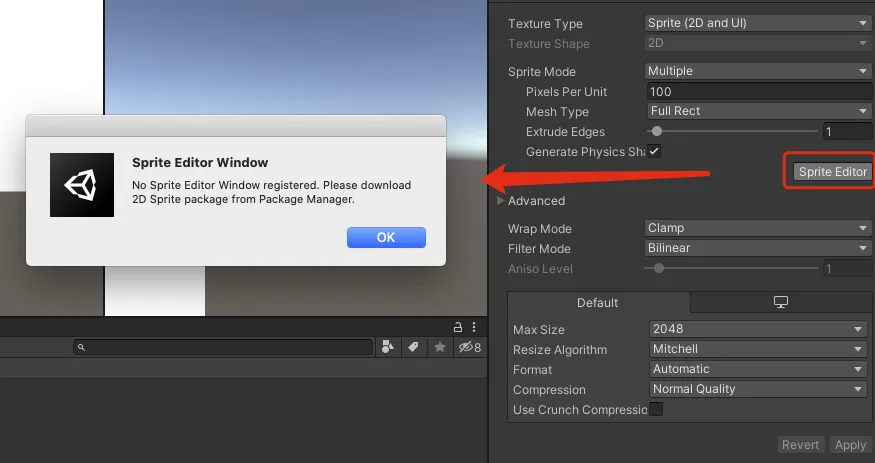Click the search by type icon

388,347
